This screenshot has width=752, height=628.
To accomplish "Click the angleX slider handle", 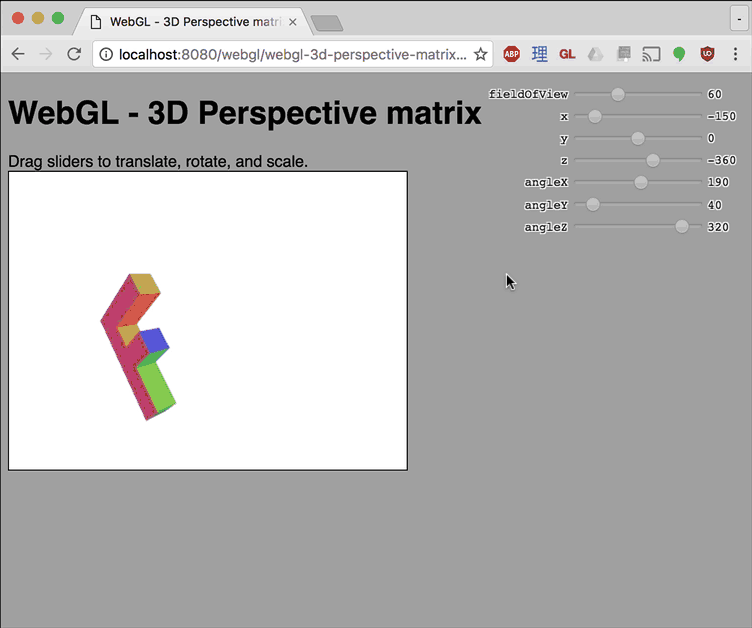I will click(x=641, y=182).
